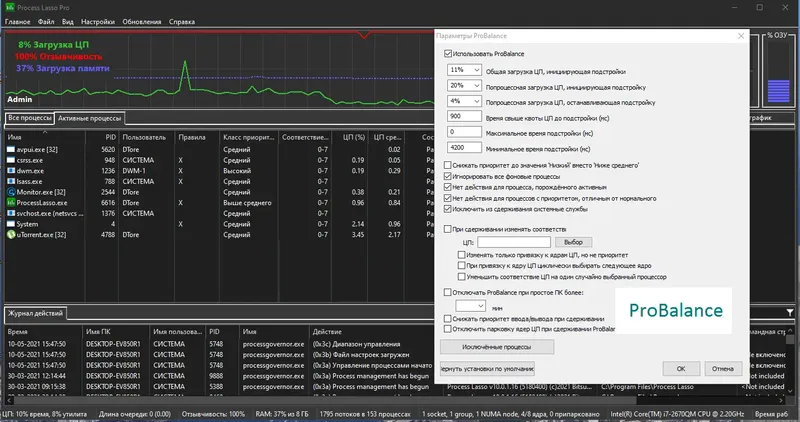Click the 900 ms quota time field
The width and height of the screenshot is (800, 422).
tap(464, 116)
